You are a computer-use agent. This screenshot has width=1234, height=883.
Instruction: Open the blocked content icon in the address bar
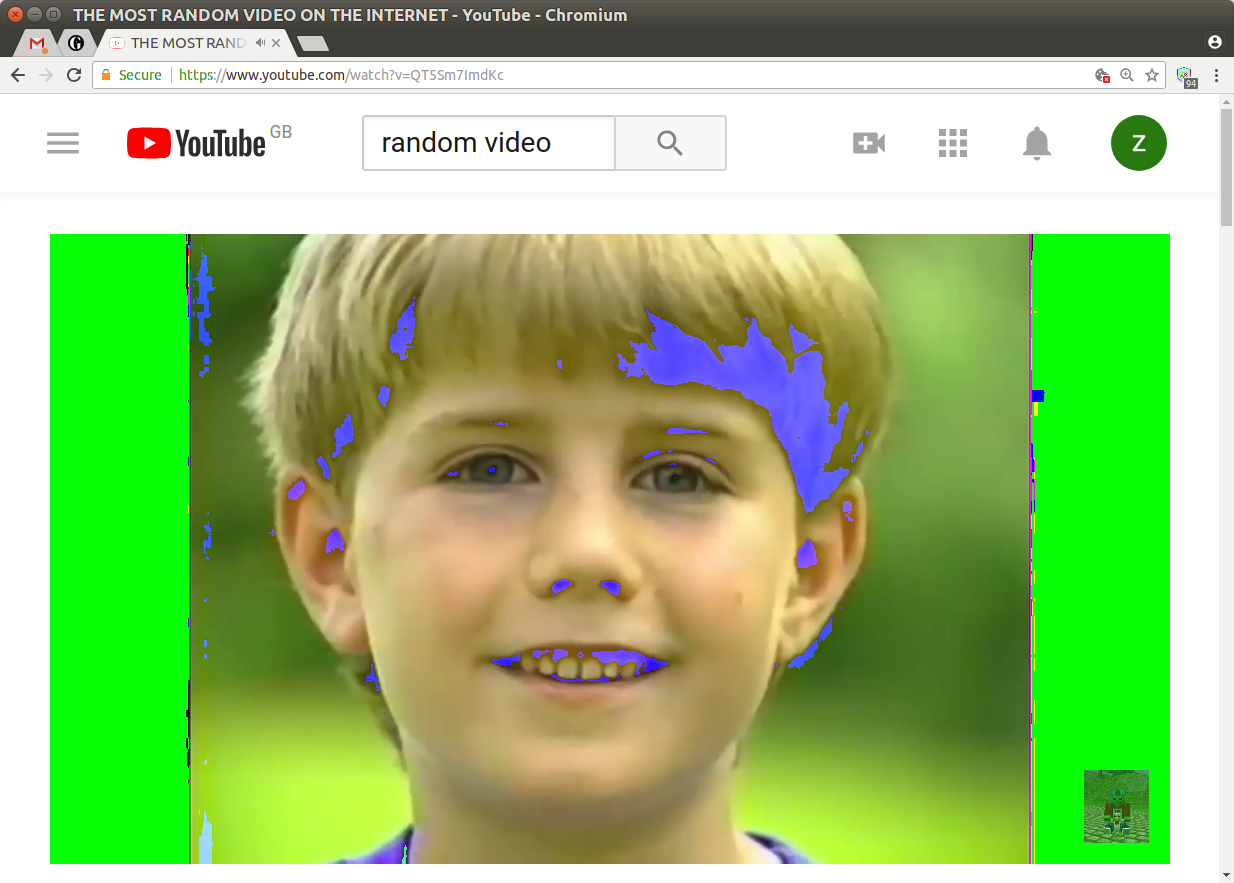(x=1102, y=75)
